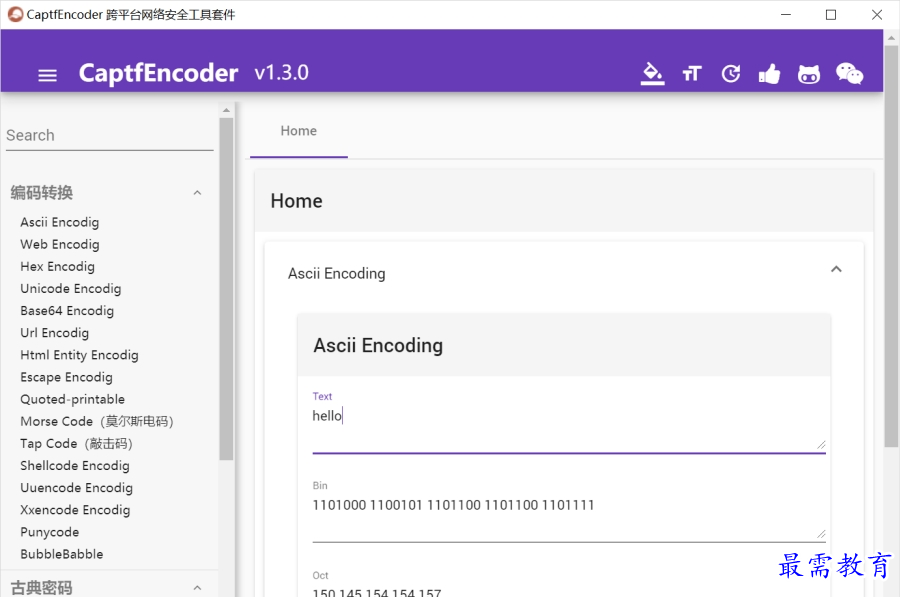The width and height of the screenshot is (900, 597).
Task: Open Shellcode Encodig in sidebar
Action: pos(75,466)
